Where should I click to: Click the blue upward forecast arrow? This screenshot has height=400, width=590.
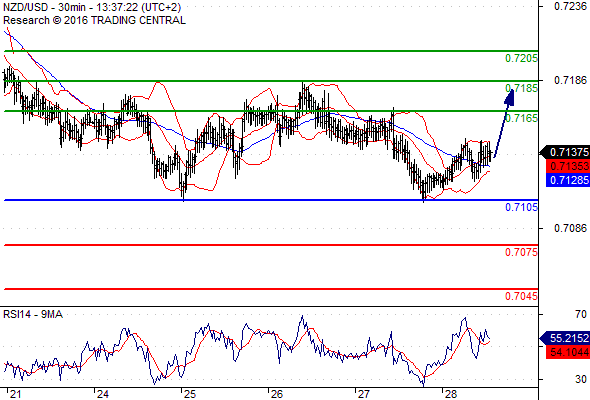click(504, 123)
